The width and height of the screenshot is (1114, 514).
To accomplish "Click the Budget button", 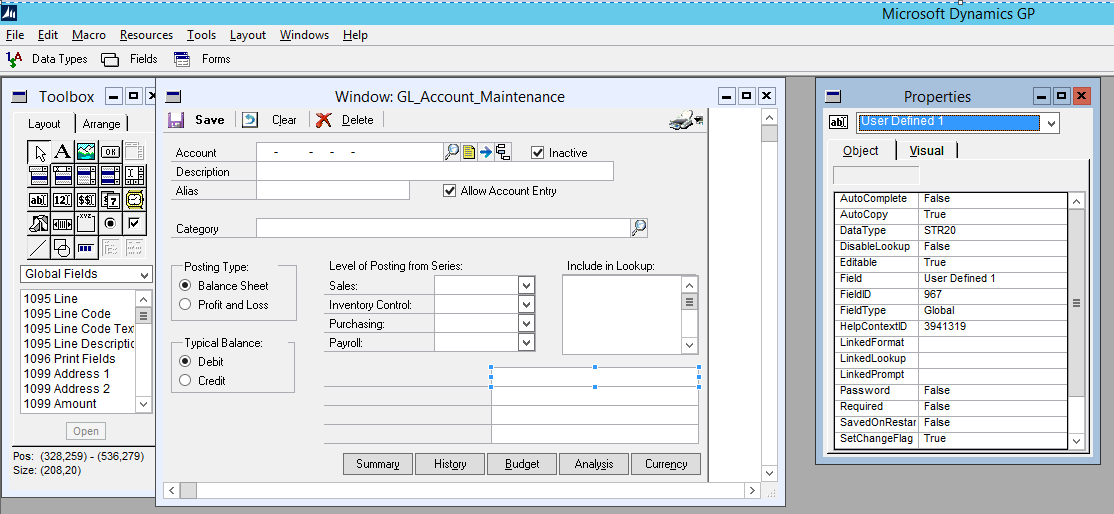I will click(x=522, y=464).
